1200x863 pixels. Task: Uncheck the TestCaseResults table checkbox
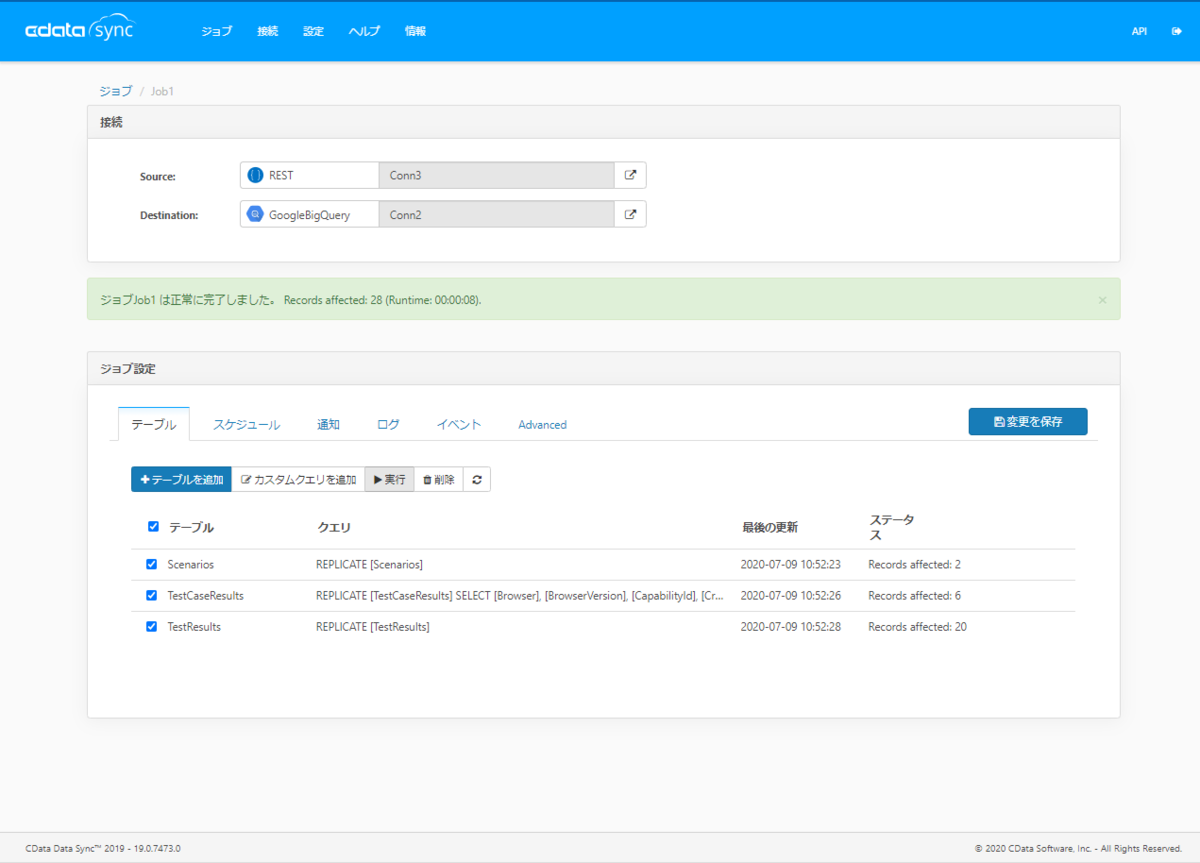click(x=152, y=595)
